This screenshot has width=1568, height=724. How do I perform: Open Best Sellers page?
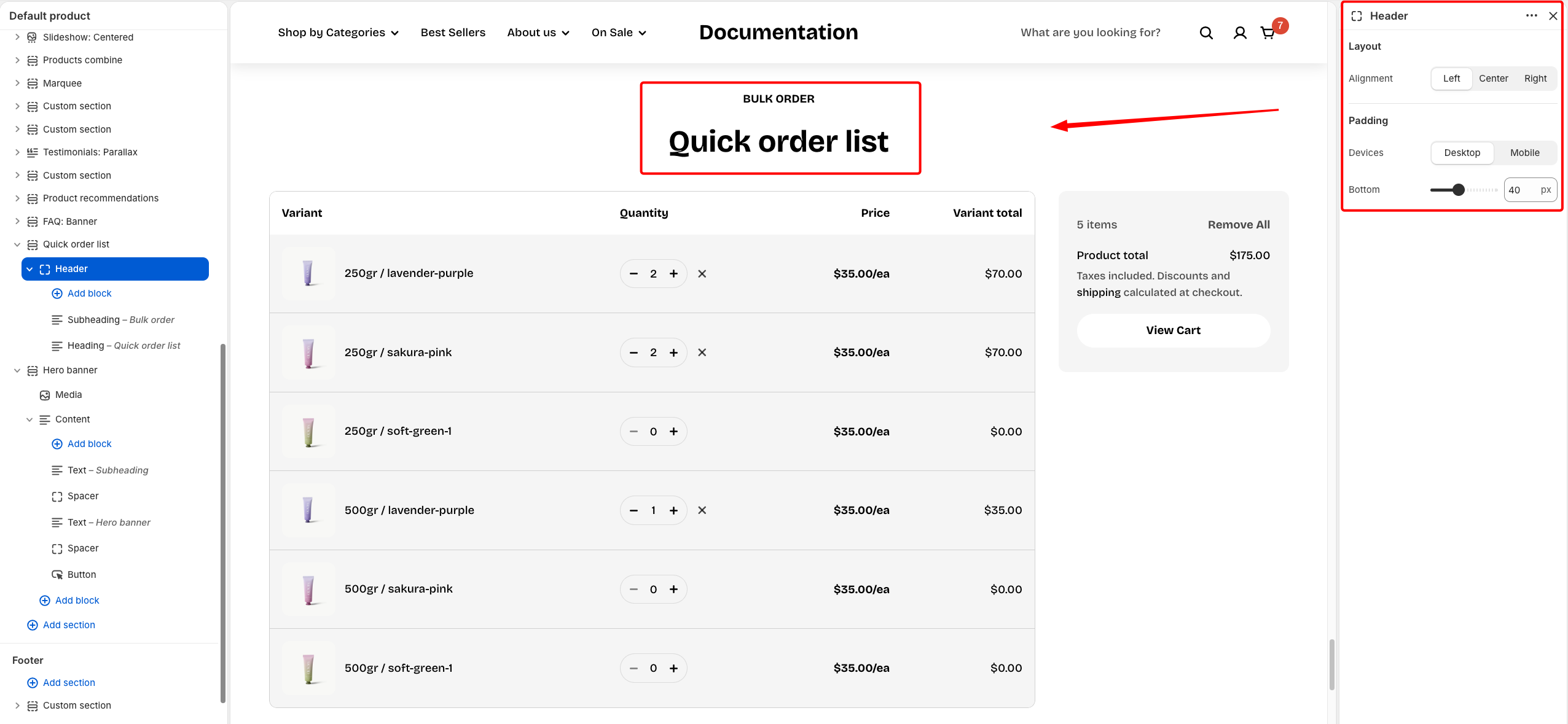(453, 33)
